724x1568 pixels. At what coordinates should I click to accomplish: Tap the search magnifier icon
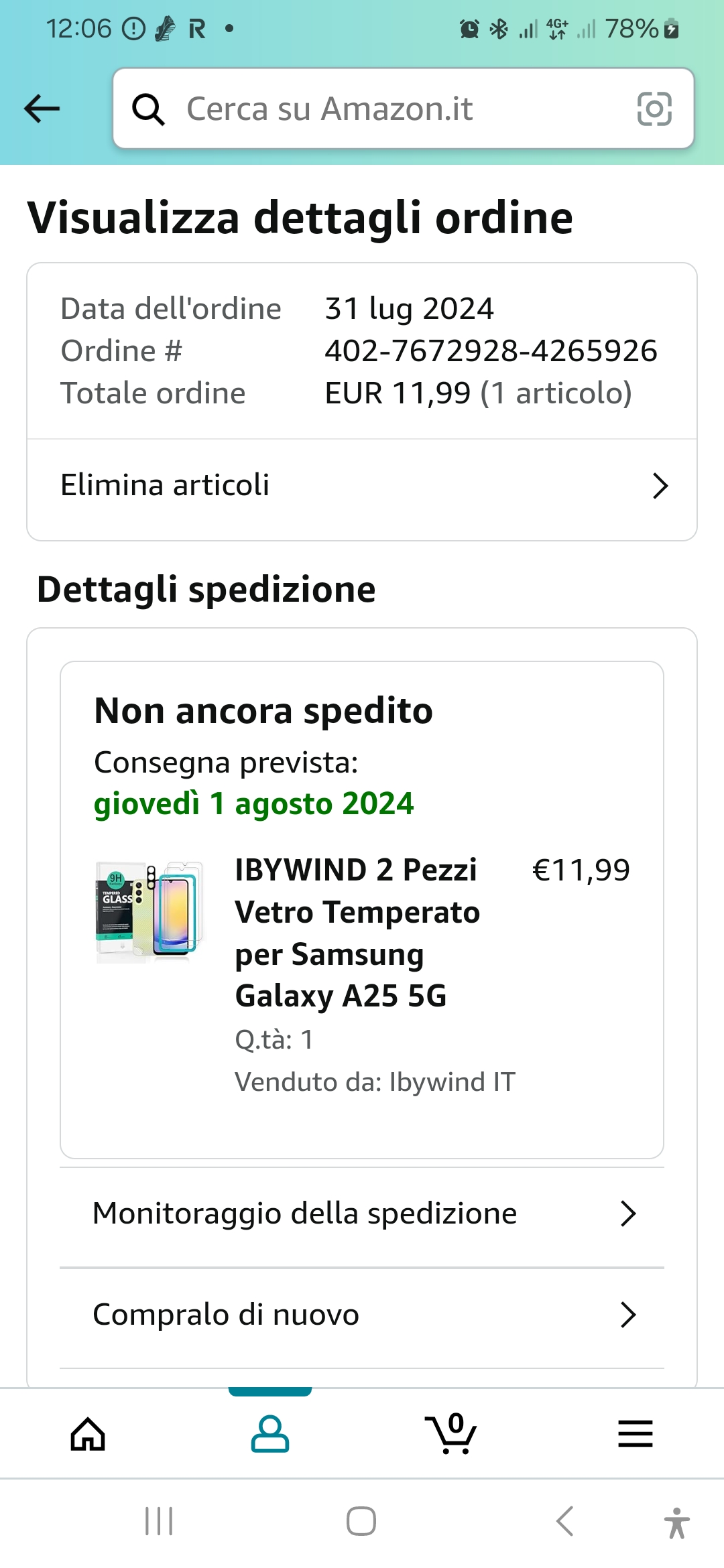click(x=148, y=109)
